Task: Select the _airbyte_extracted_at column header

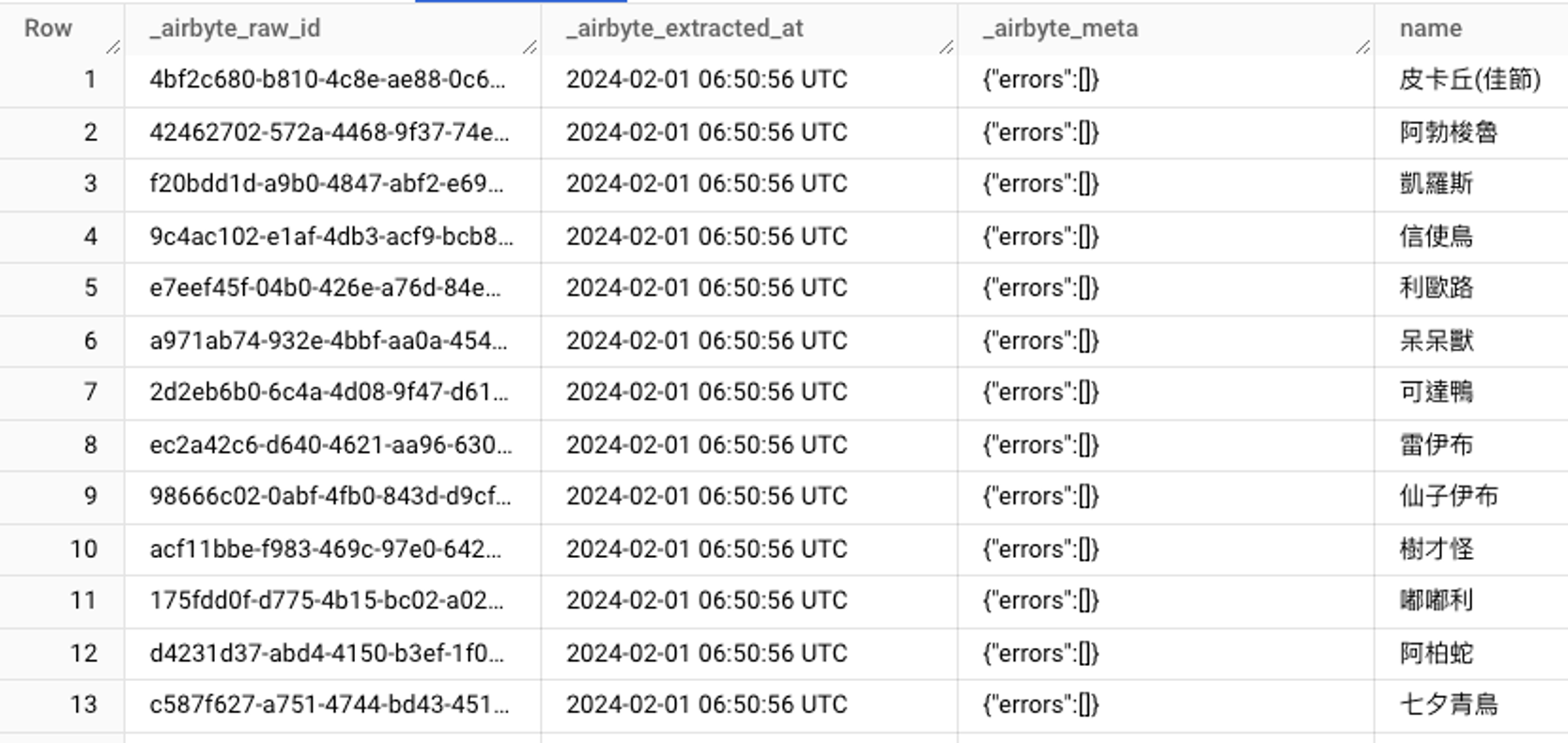Action: point(684,28)
